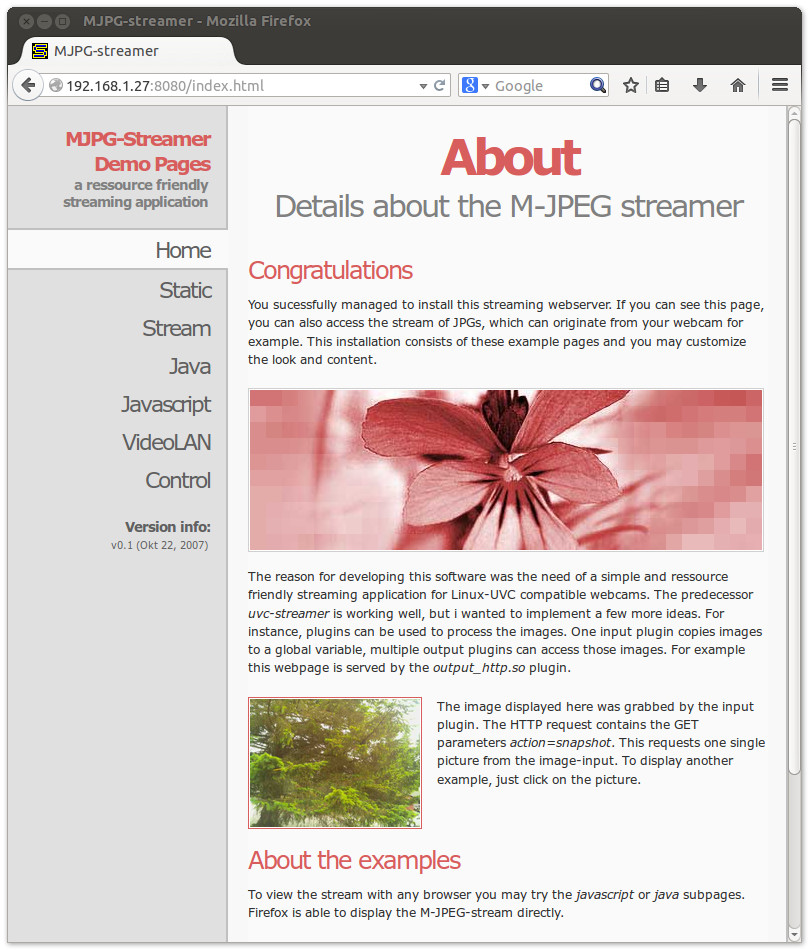809x950 pixels.
Task: Open the Stream page in sidebar
Action: (x=177, y=328)
